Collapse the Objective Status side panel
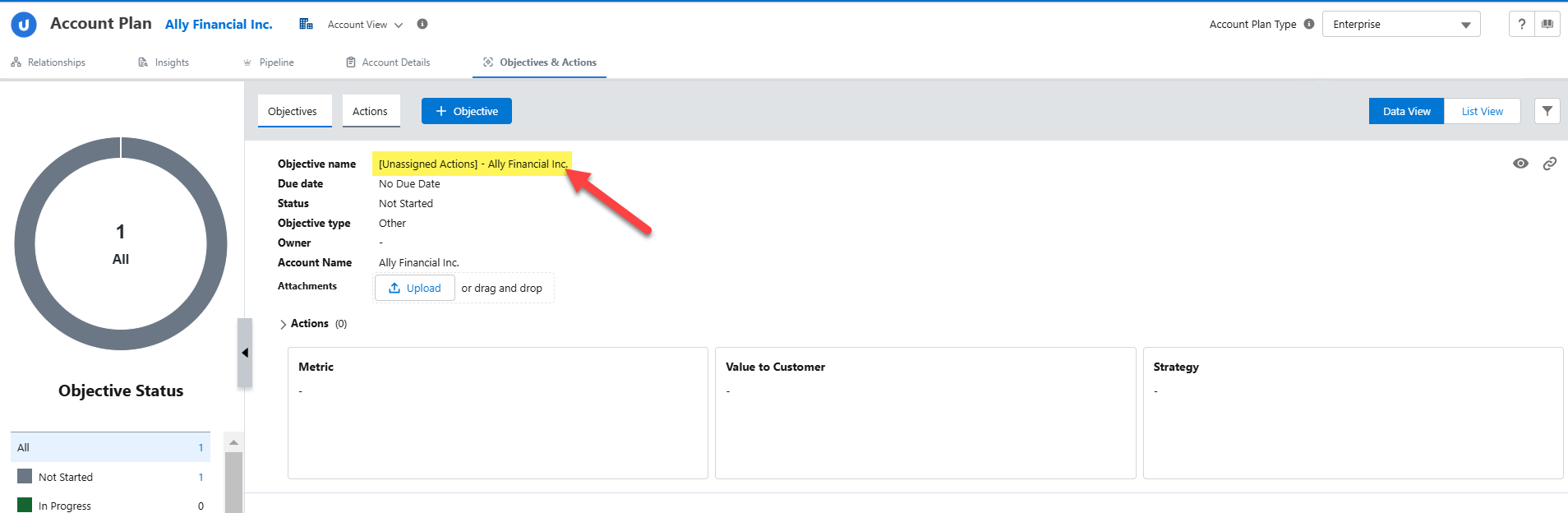 point(245,353)
